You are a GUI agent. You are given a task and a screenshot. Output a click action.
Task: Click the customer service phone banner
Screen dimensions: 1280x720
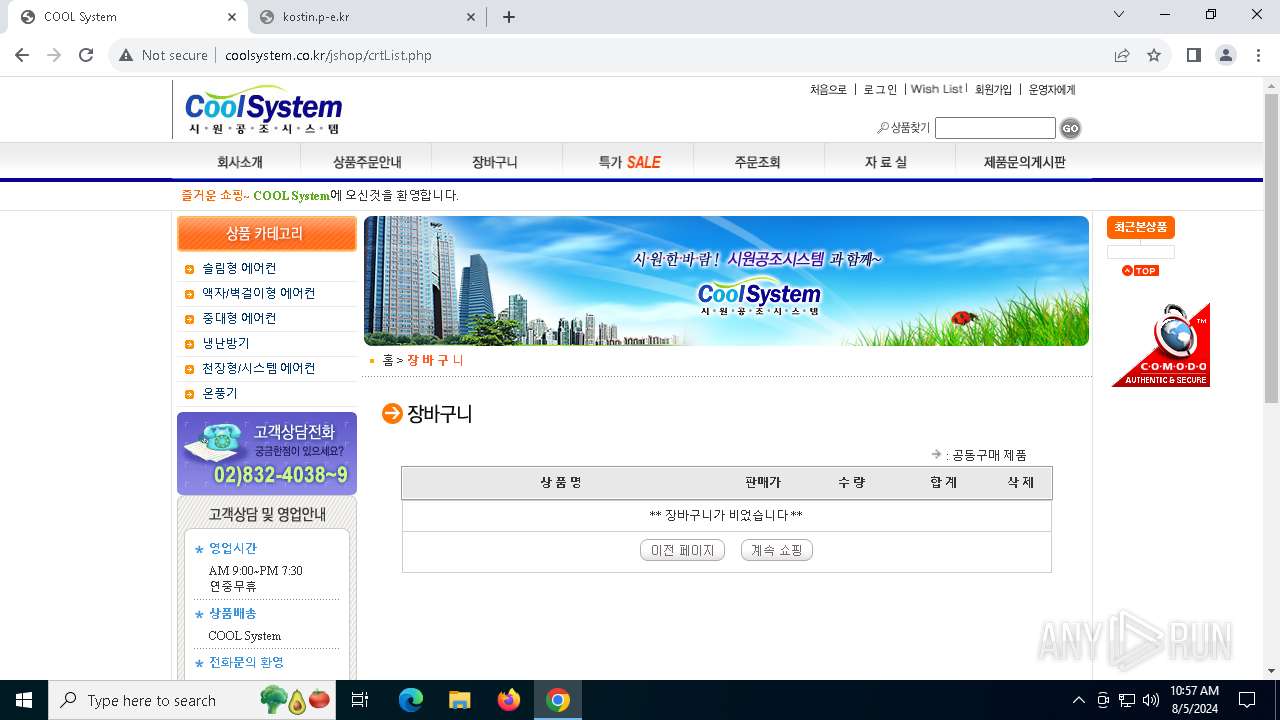[x=267, y=454]
